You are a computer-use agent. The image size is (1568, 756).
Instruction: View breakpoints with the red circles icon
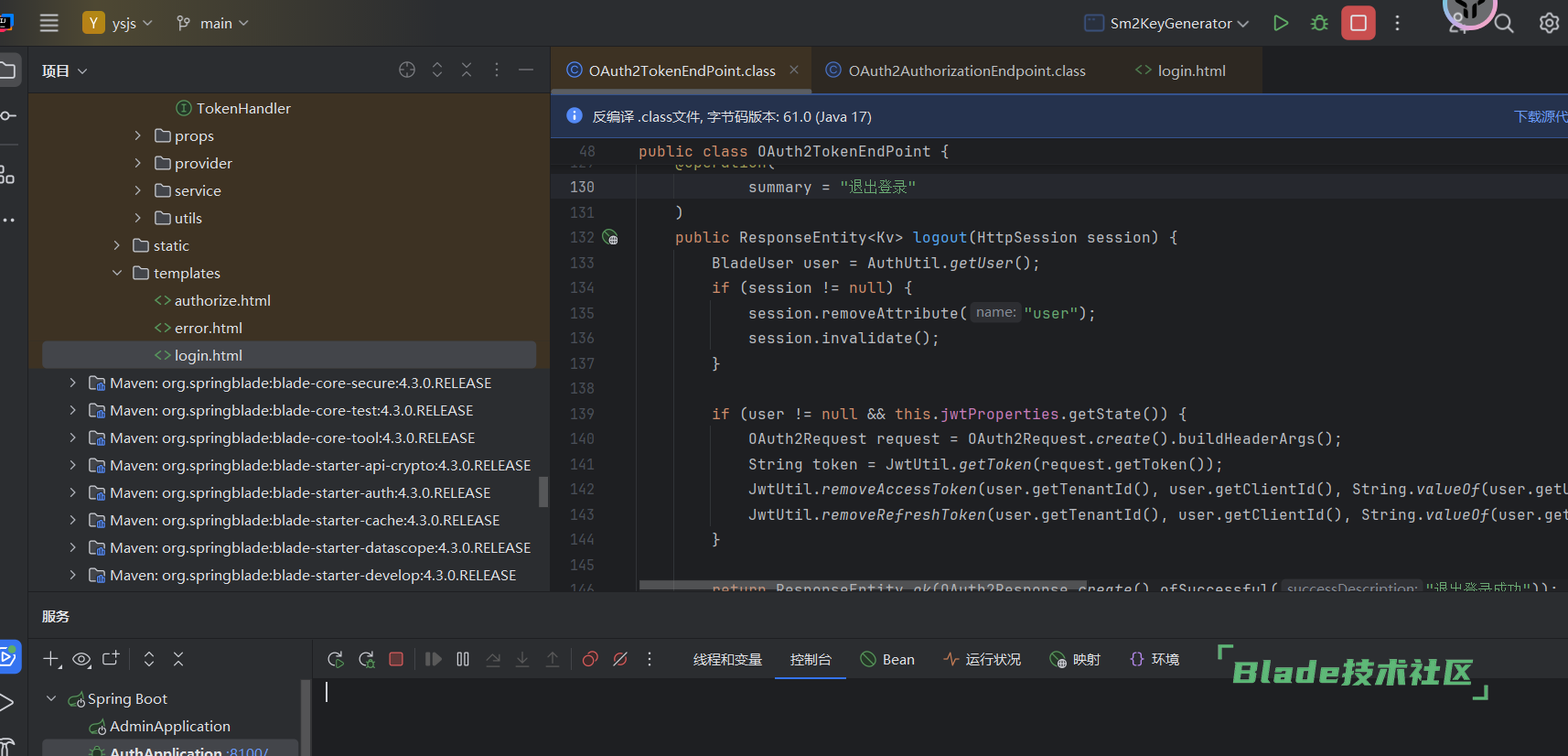point(590,659)
